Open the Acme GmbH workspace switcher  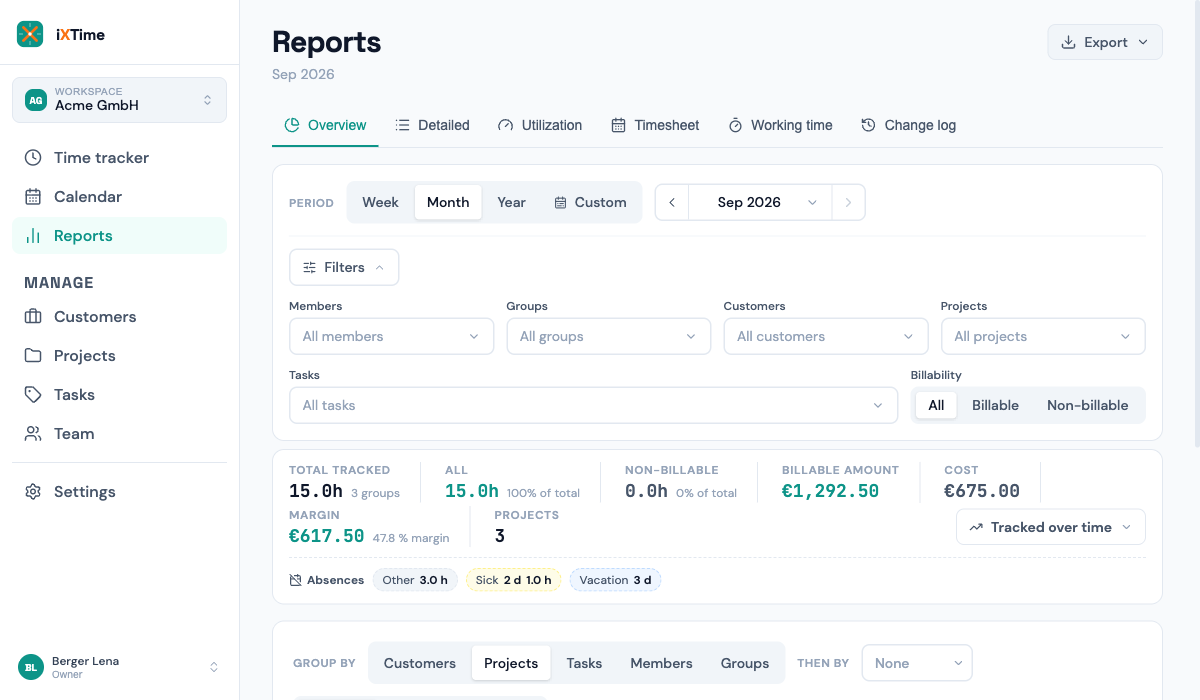(x=119, y=100)
